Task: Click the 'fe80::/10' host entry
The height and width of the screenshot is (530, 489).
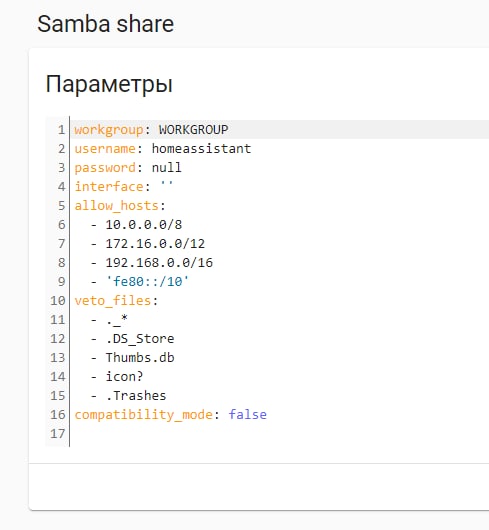Action: 148,281
